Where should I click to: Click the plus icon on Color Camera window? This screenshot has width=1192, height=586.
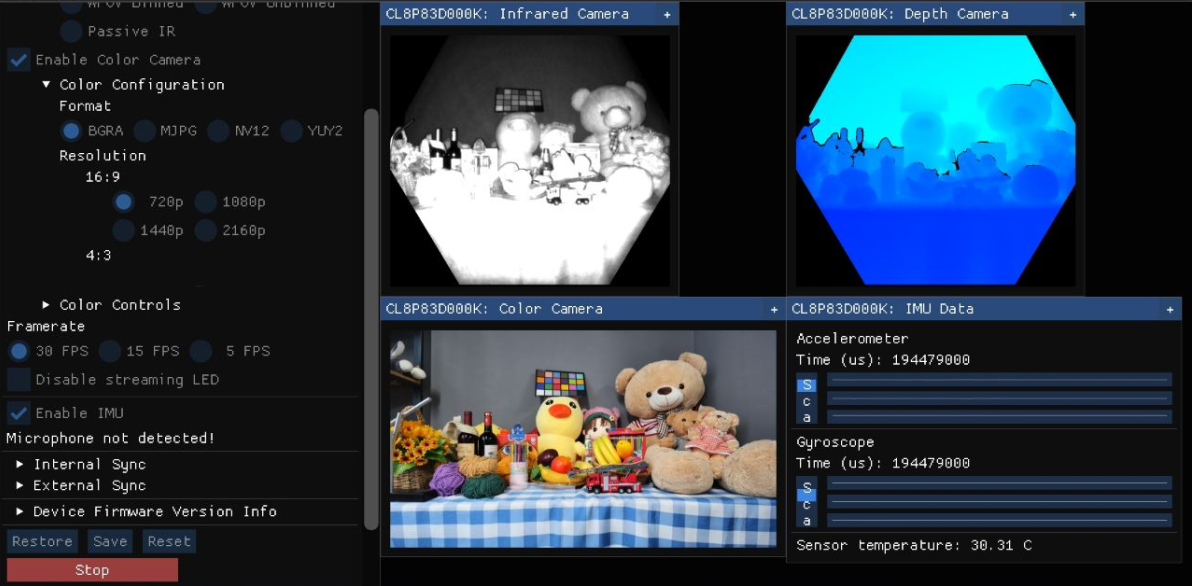pos(774,309)
